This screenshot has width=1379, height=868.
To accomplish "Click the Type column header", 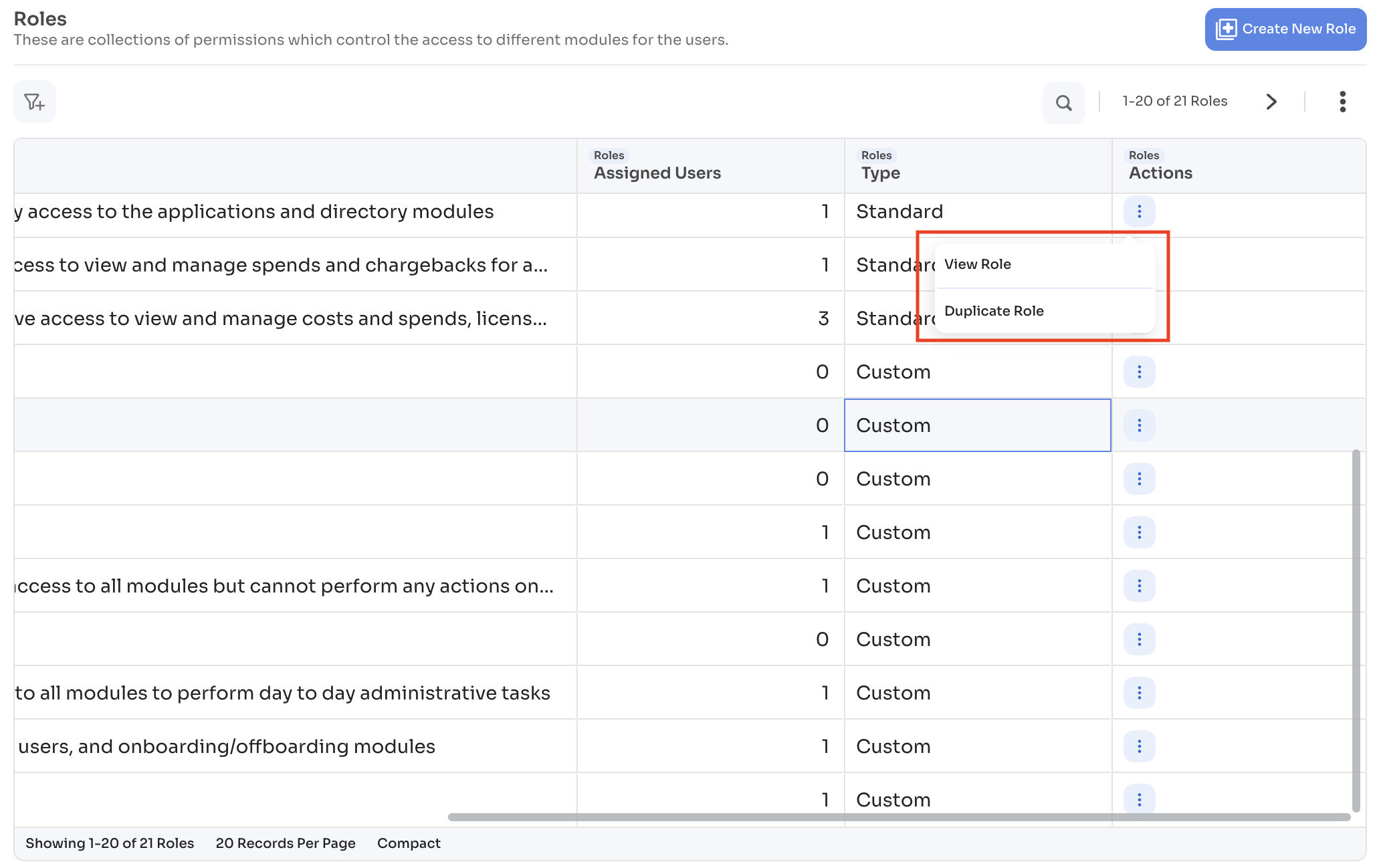I will 880,173.
